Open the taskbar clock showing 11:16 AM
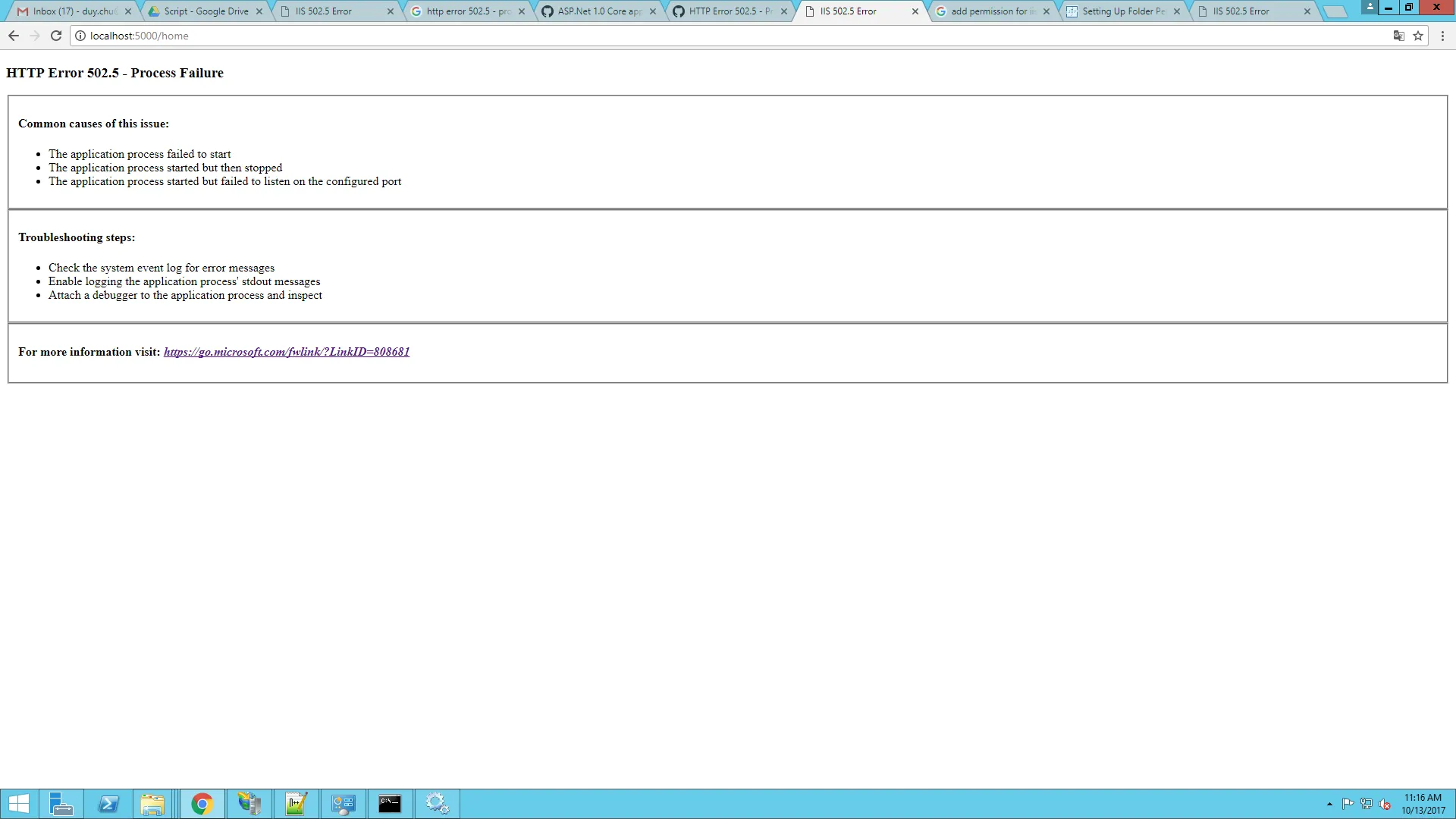Screen dimensions: 1456x819 pos(1423,804)
